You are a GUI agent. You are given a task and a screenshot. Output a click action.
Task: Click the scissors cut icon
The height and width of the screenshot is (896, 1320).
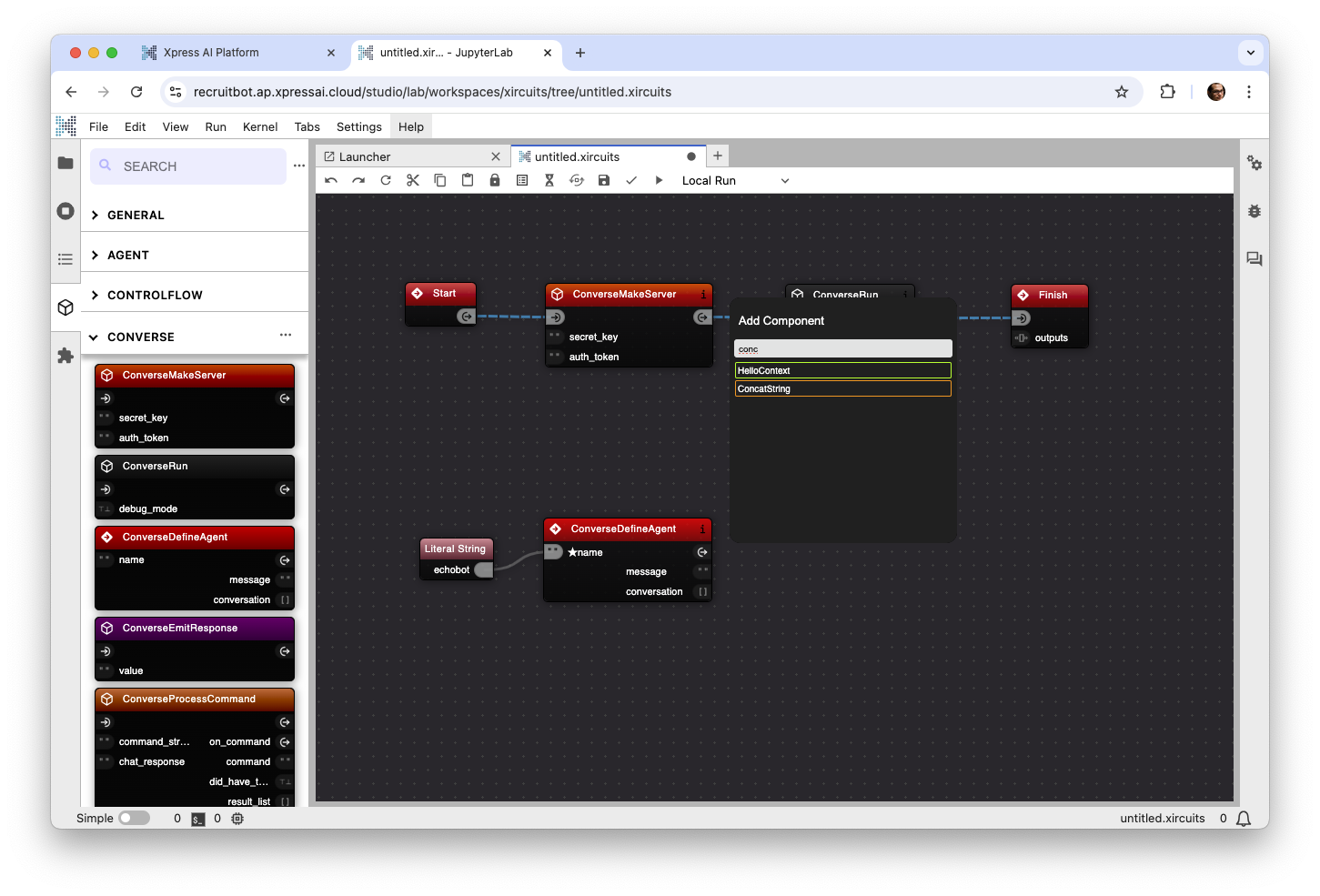[413, 180]
